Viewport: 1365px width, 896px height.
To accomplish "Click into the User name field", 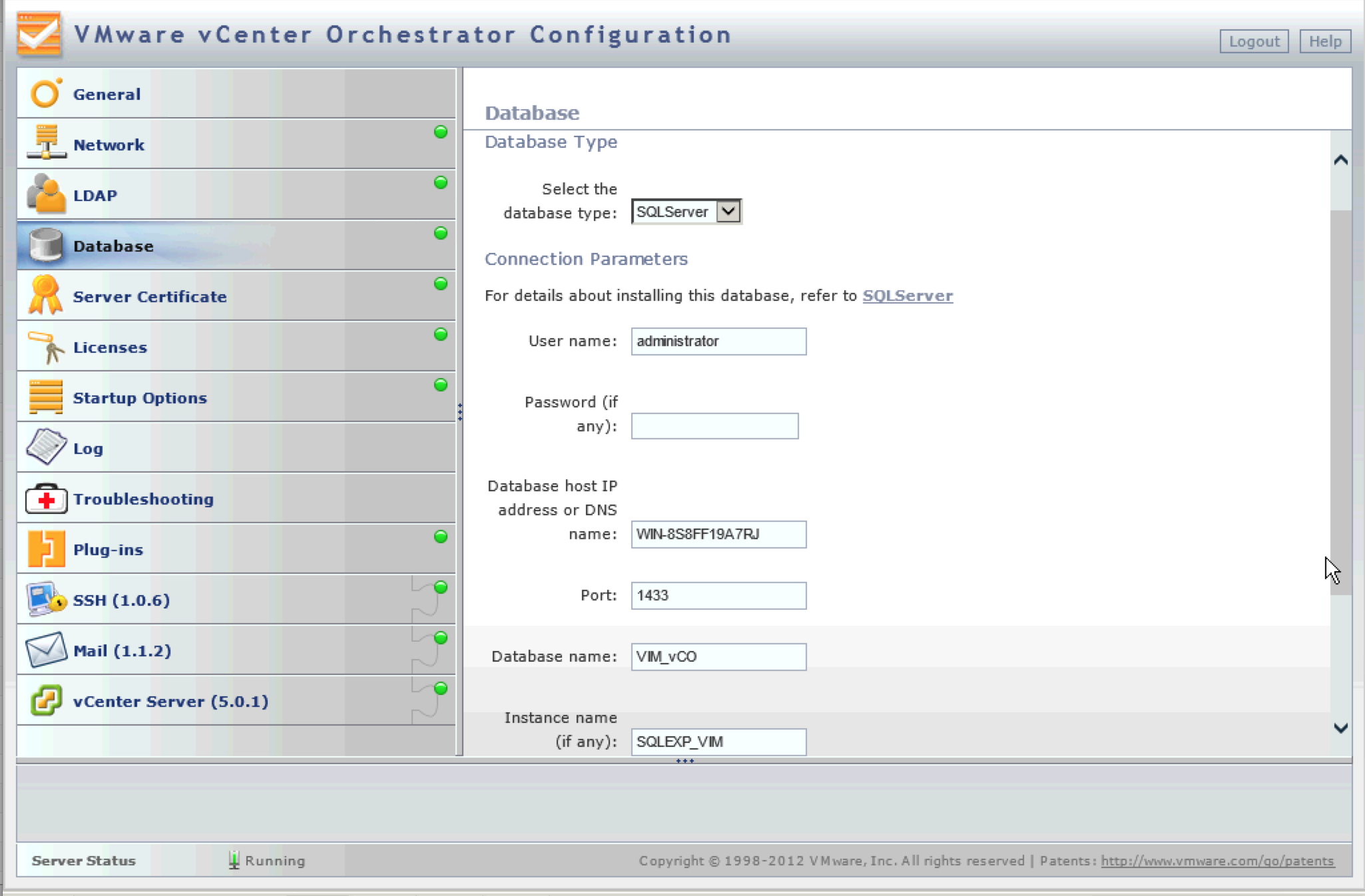I will click(x=718, y=341).
